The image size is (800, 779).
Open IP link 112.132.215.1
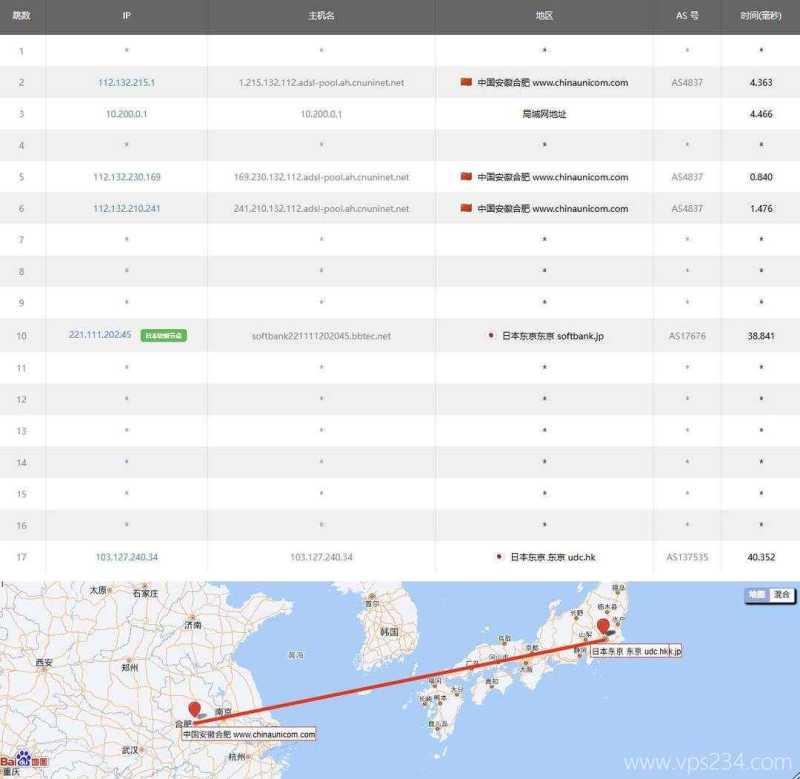pos(126,82)
